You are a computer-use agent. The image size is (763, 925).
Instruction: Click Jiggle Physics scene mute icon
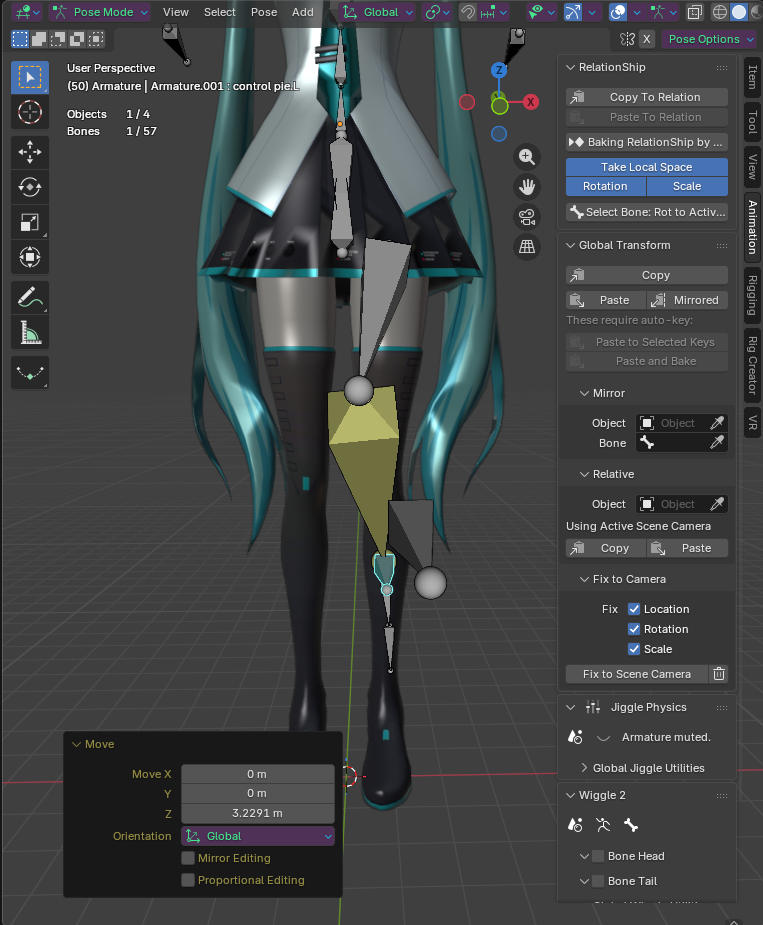(x=575, y=737)
